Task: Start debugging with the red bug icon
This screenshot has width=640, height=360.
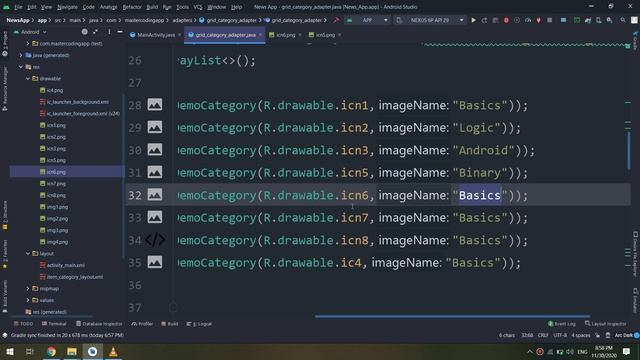Action: pos(506,20)
